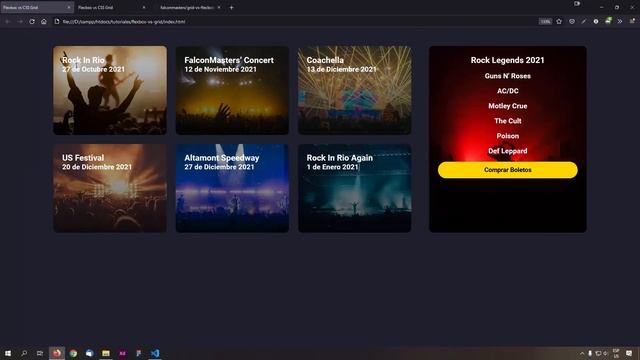The image size is (640, 360).
Task: Close the falconmasters grid-vs-flexbox tab
Action: click(219, 7)
